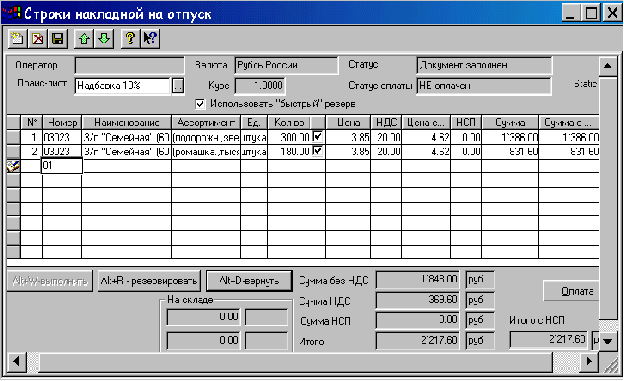Click the pencil edit marker on third row
624x381 pixels.
click(13, 166)
